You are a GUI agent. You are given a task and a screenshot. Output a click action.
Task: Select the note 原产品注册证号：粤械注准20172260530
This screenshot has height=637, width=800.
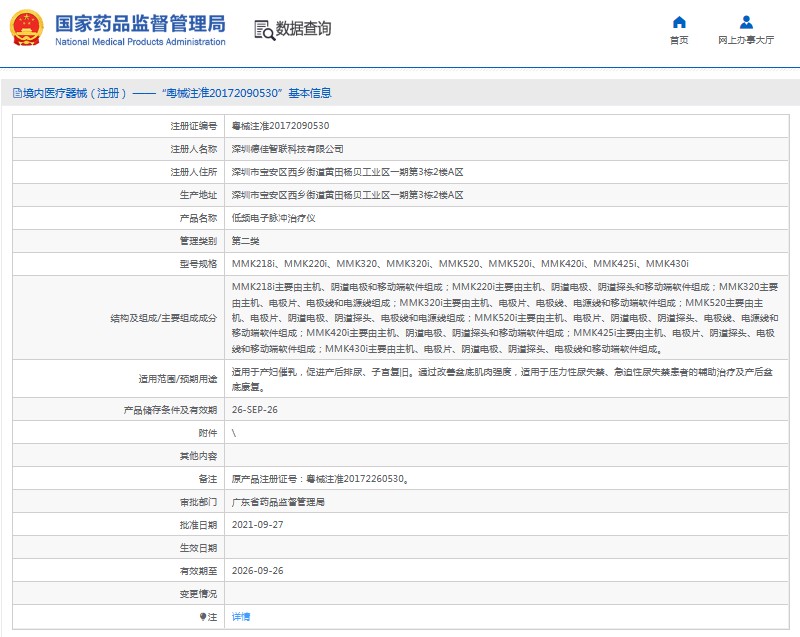coord(320,479)
